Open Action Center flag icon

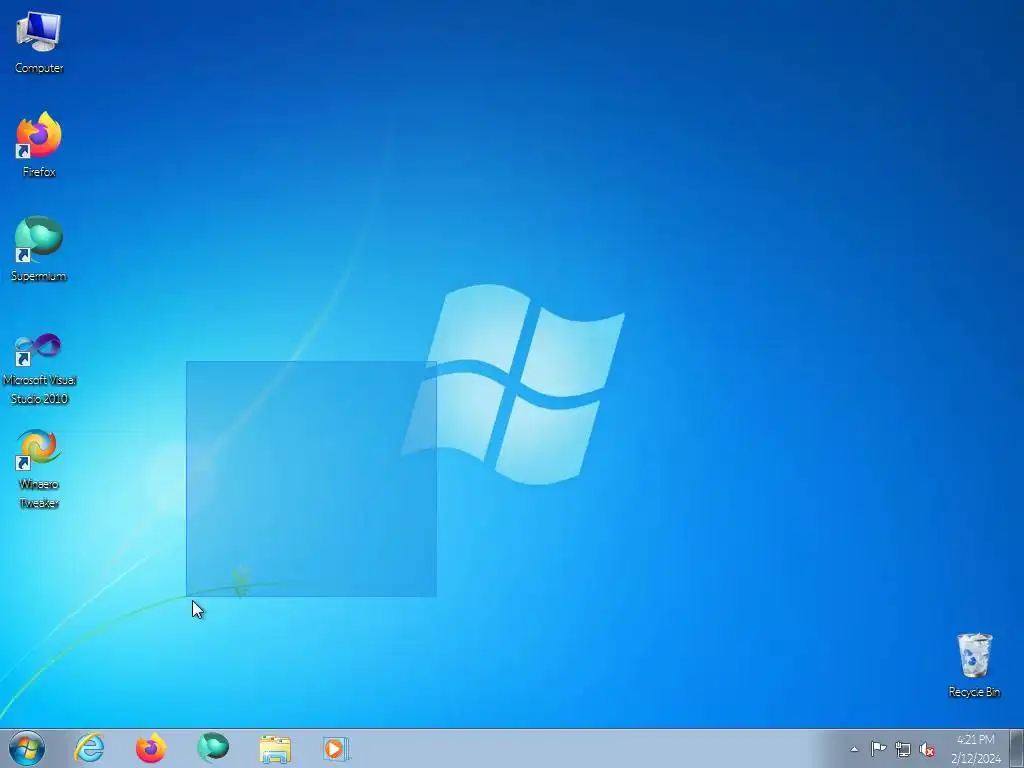tap(878, 749)
